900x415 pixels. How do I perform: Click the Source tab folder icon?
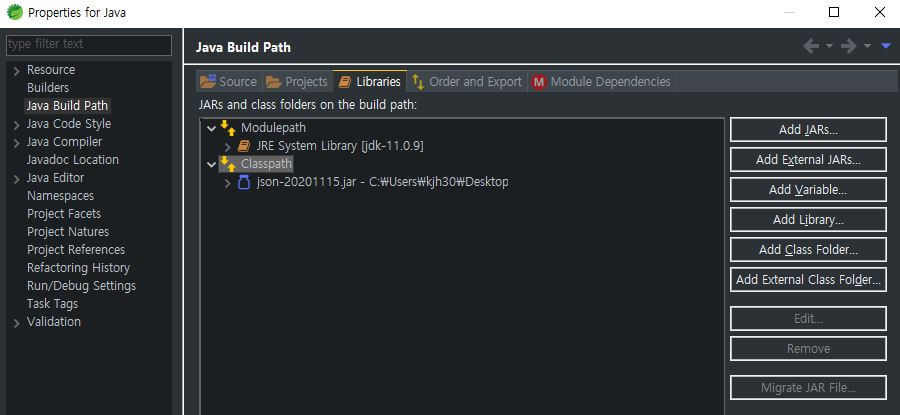(208, 82)
